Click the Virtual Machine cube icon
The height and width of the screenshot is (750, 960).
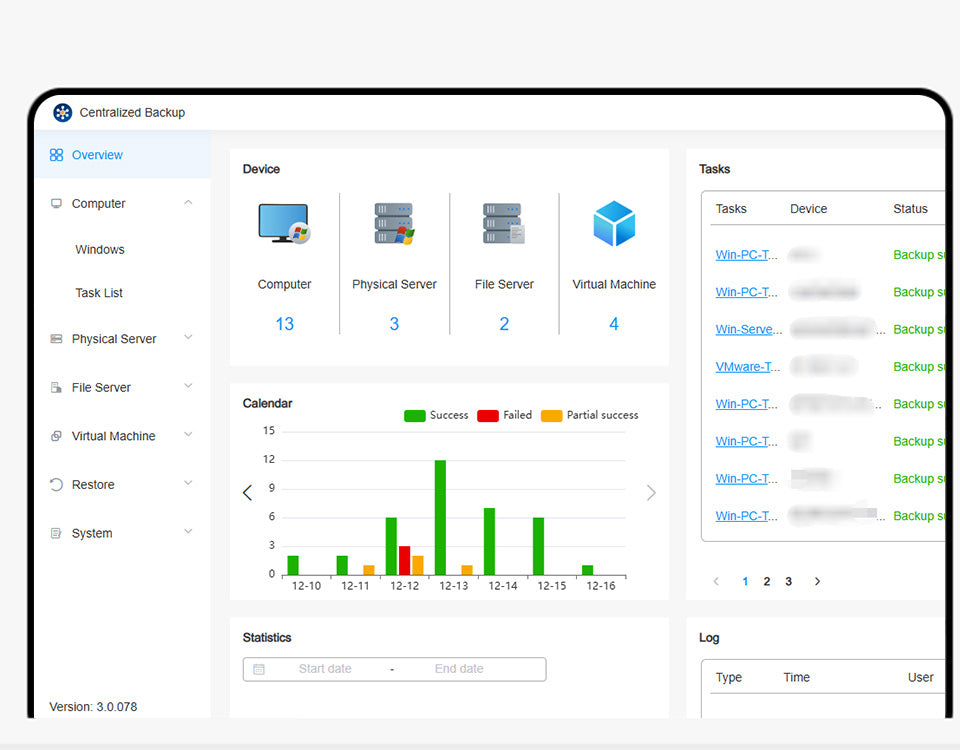tap(614, 224)
